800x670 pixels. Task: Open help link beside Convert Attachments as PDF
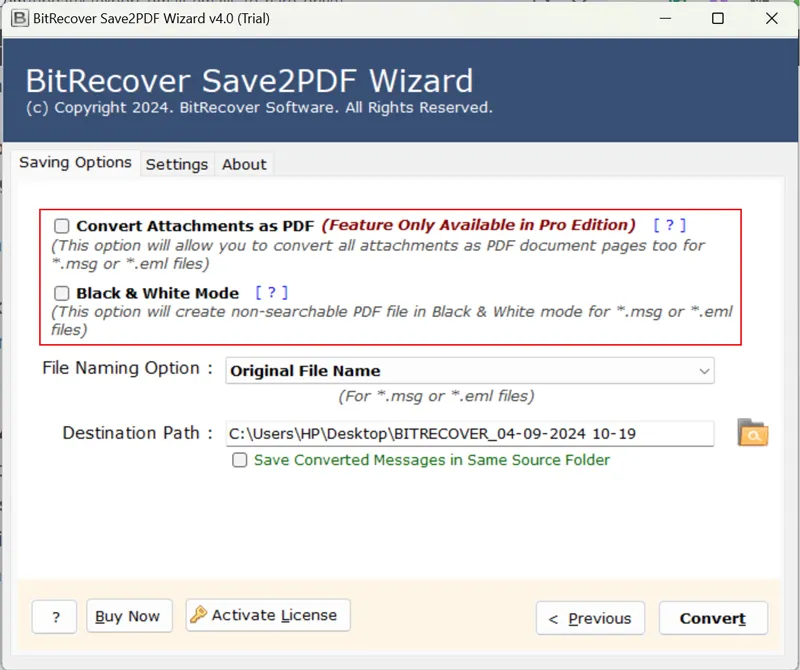pos(670,225)
